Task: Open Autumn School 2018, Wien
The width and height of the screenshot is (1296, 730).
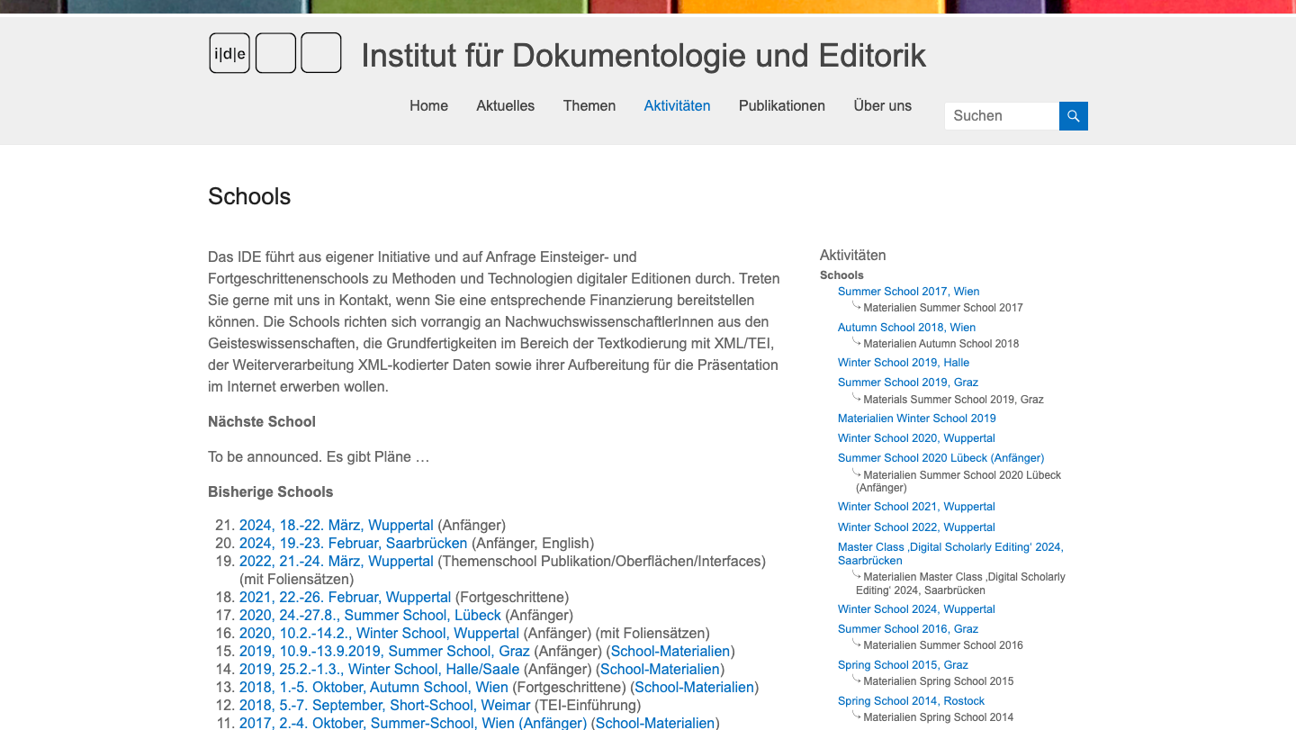Action: tap(906, 327)
